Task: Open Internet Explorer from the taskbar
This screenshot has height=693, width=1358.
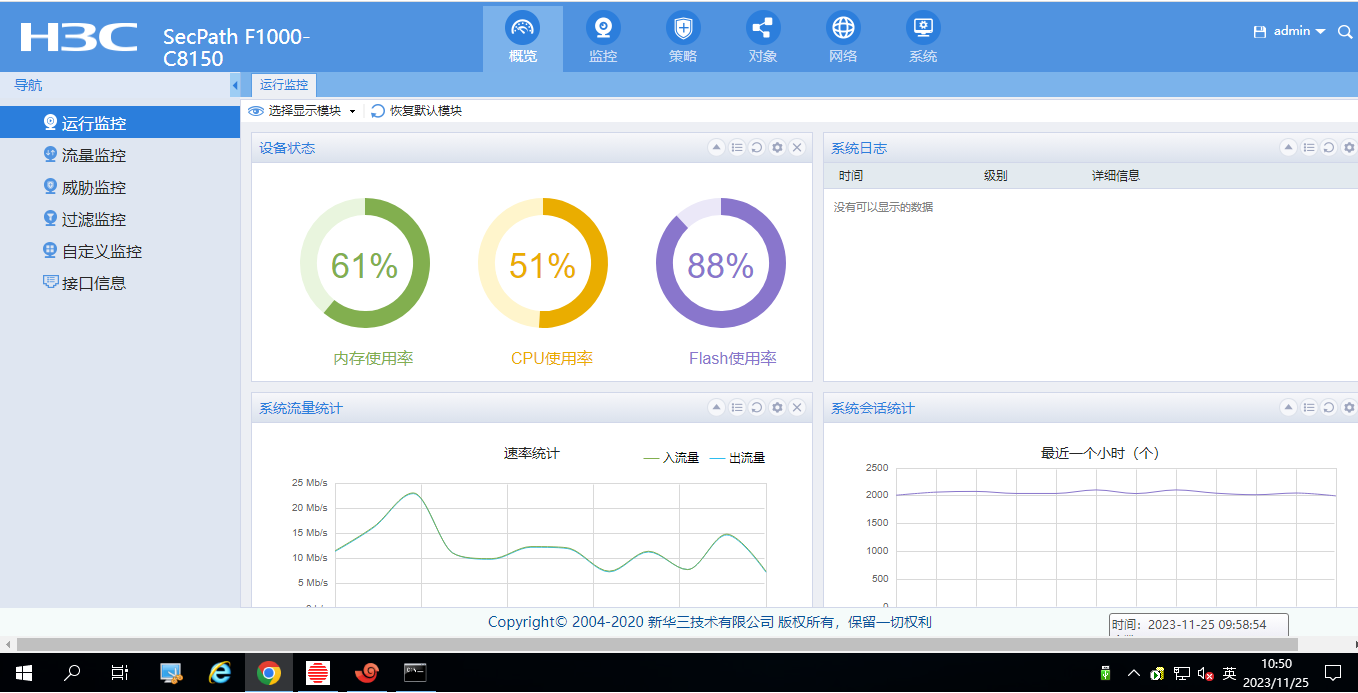Action: tap(220, 673)
